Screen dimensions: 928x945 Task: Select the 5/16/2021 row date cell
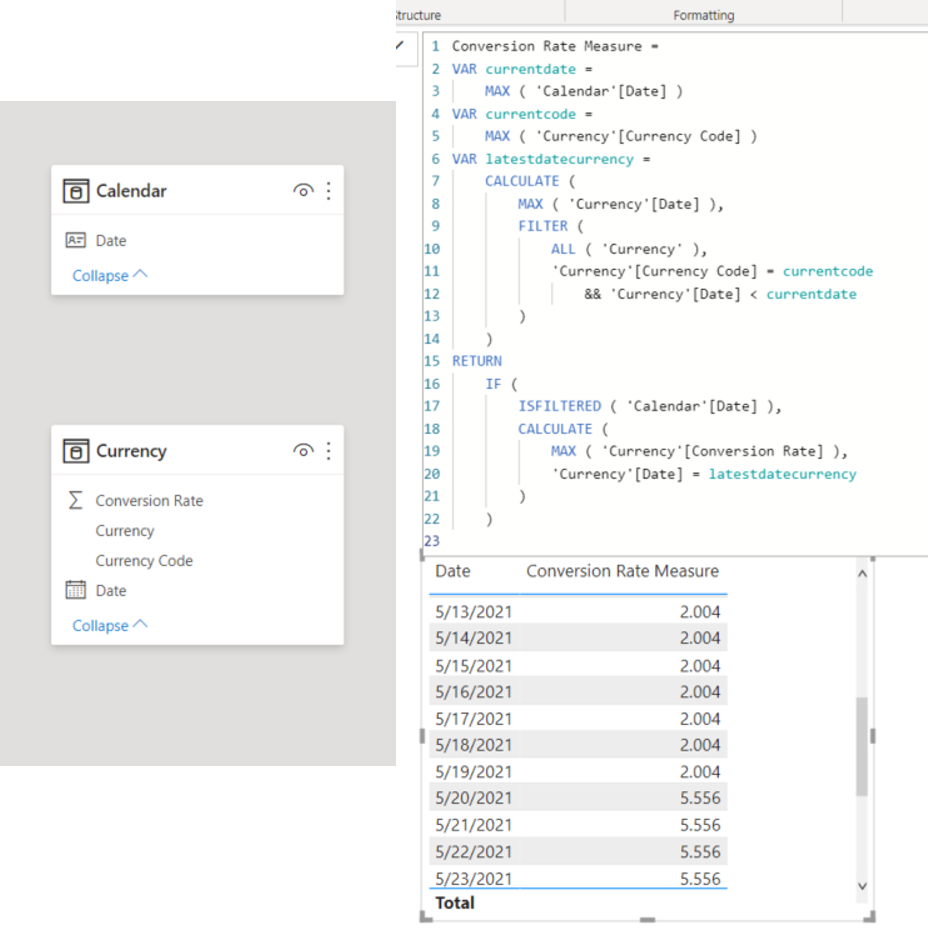pyautogui.click(x=474, y=692)
